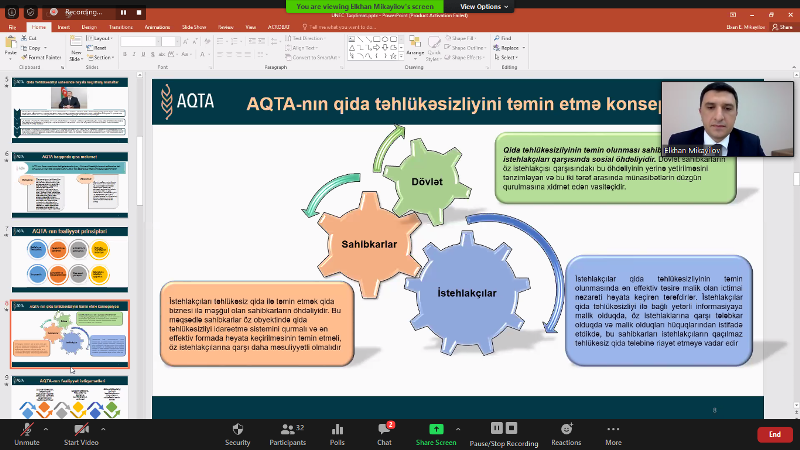Open the Section dropdown

tap(101, 57)
